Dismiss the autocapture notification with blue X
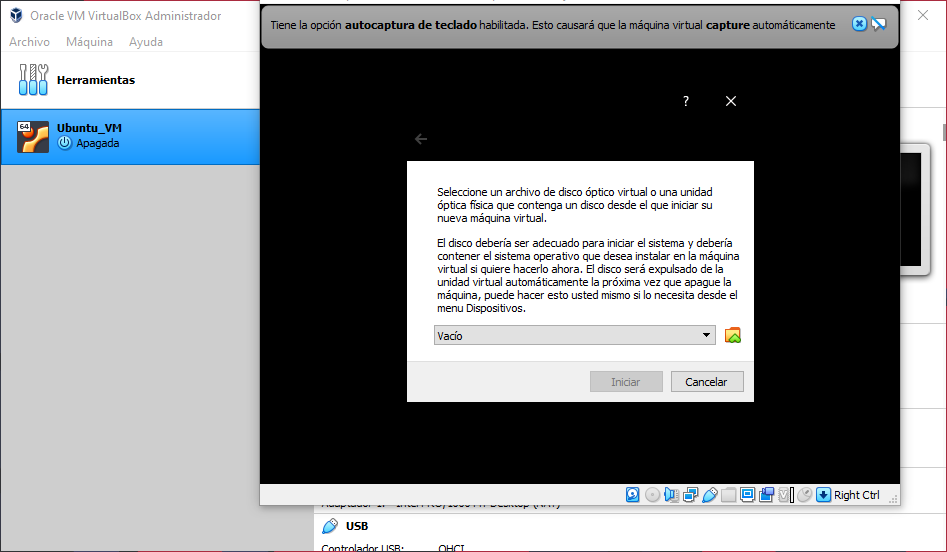Screen dimensions: 947x552 pyautogui.click(x=859, y=24)
